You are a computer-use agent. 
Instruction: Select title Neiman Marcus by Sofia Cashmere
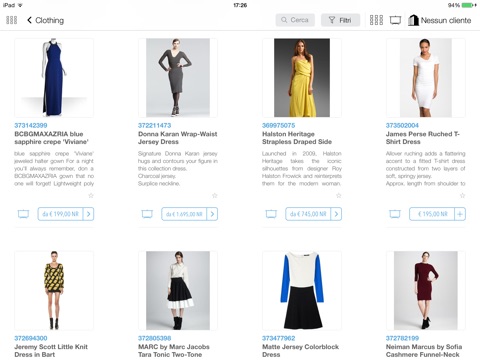coord(424,351)
